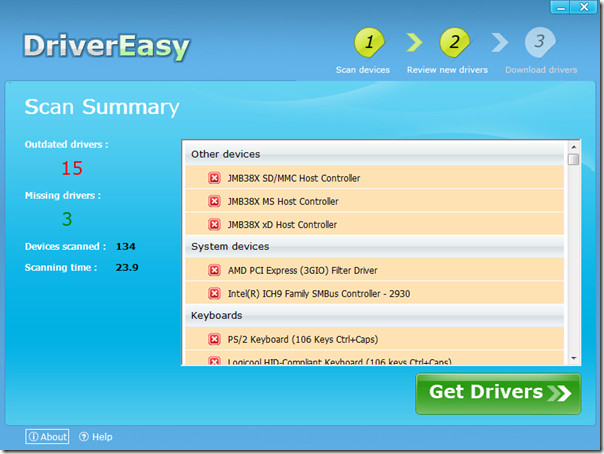Open the Help link
The image size is (604, 454).
[x=96, y=437]
